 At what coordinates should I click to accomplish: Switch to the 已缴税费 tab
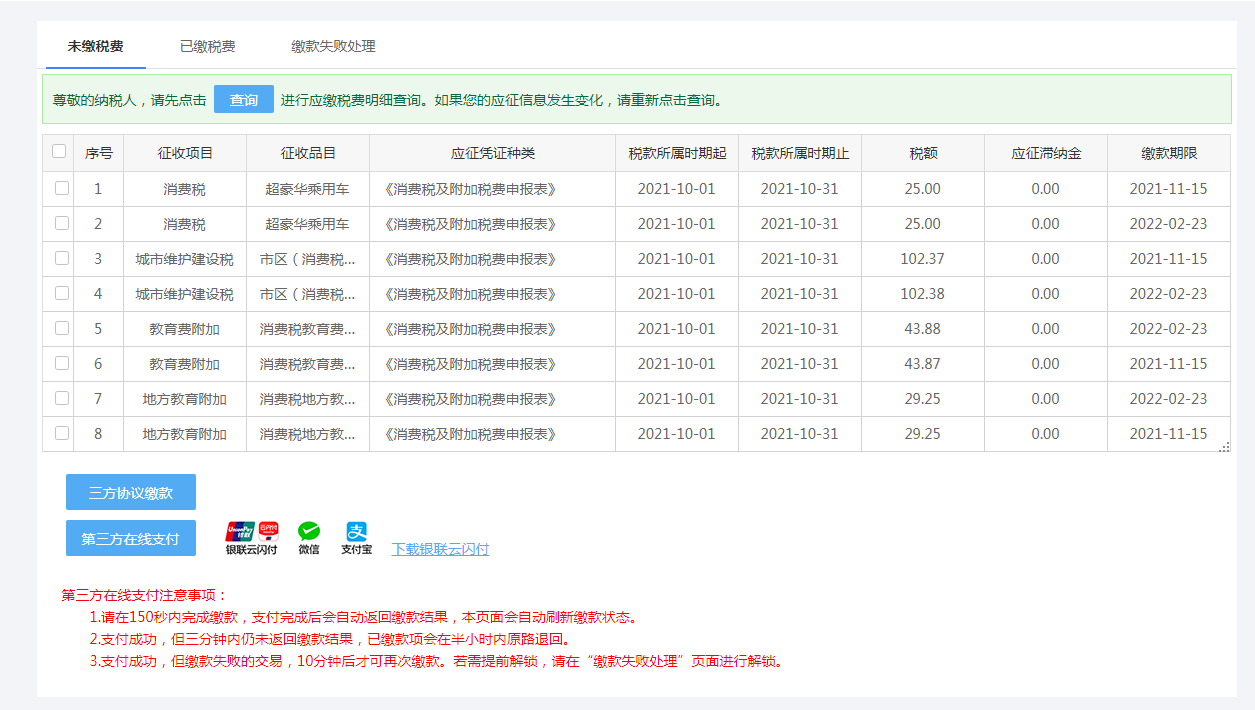pyautogui.click(x=208, y=47)
